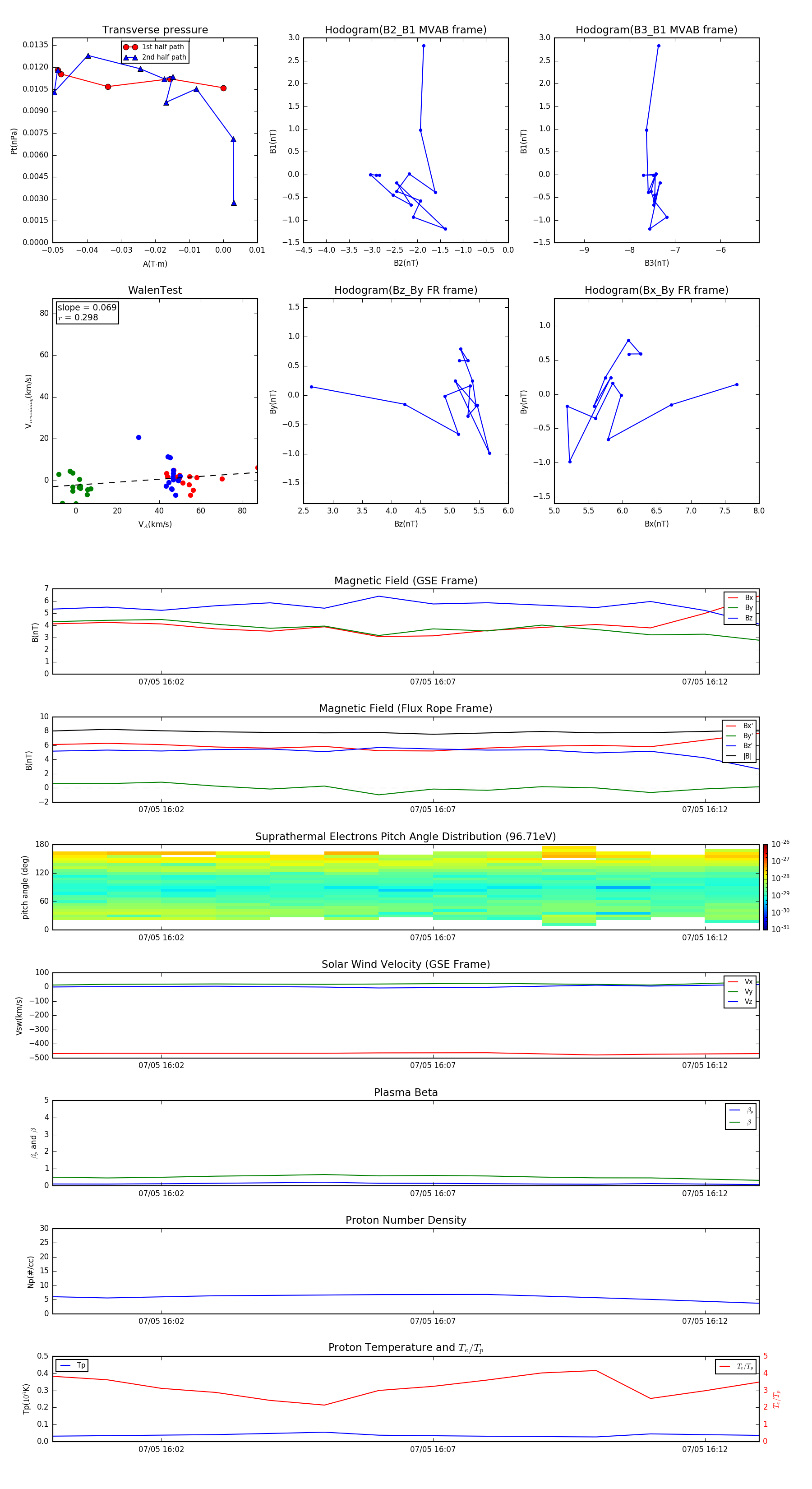Click the lowest triangle marker in transverse pressure
This screenshot has width=812, height=1489.
234,203
